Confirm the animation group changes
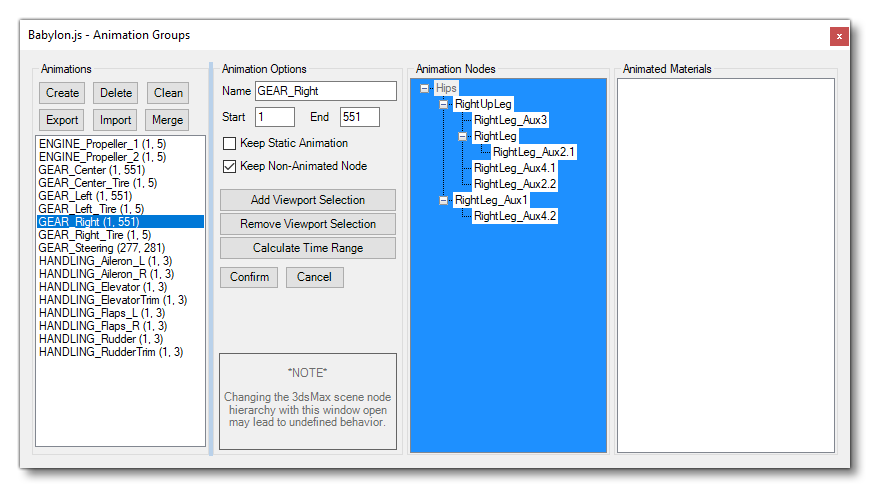The image size is (870, 488). [x=249, y=277]
